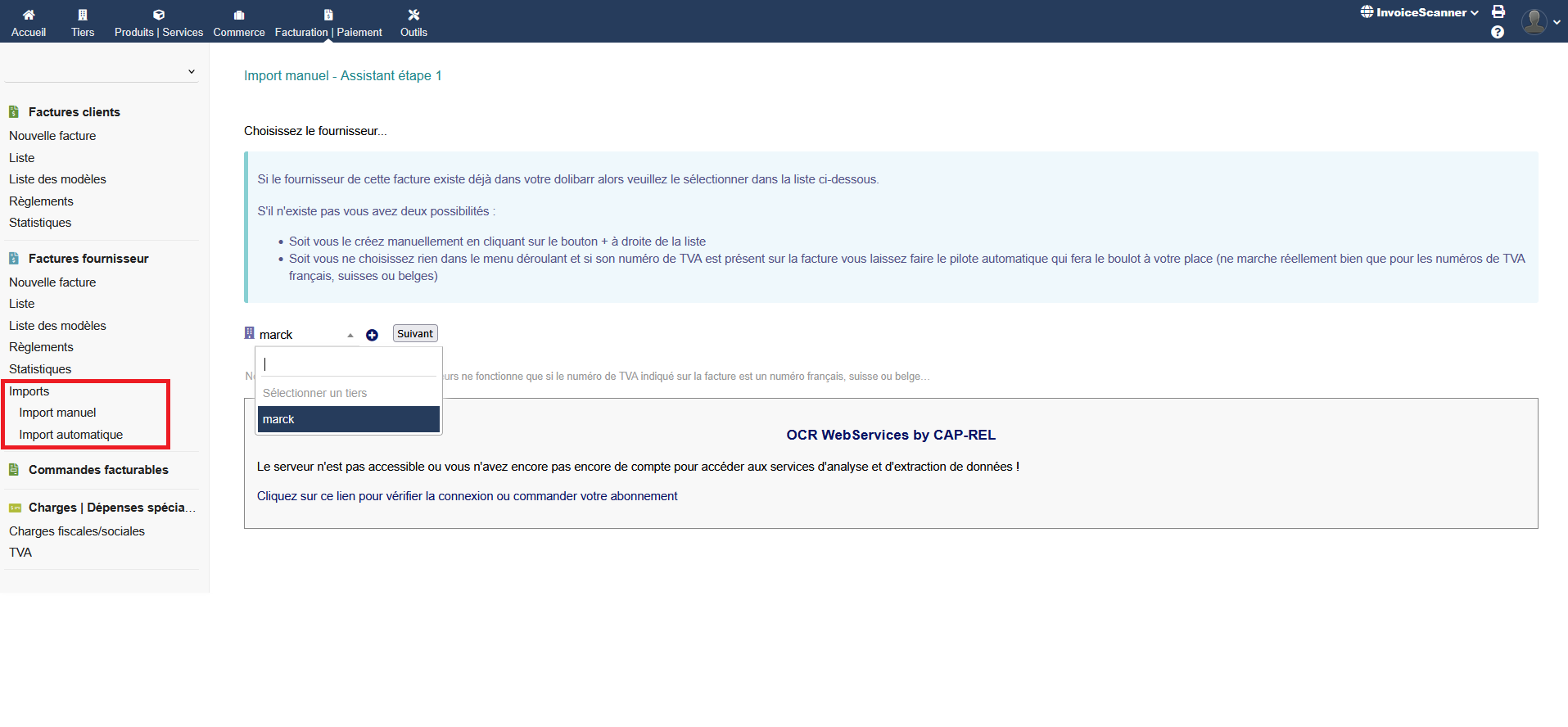Viewport: 1568px width, 727px height.
Task: Click the plus icon to add supplier
Action: [x=372, y=335]
